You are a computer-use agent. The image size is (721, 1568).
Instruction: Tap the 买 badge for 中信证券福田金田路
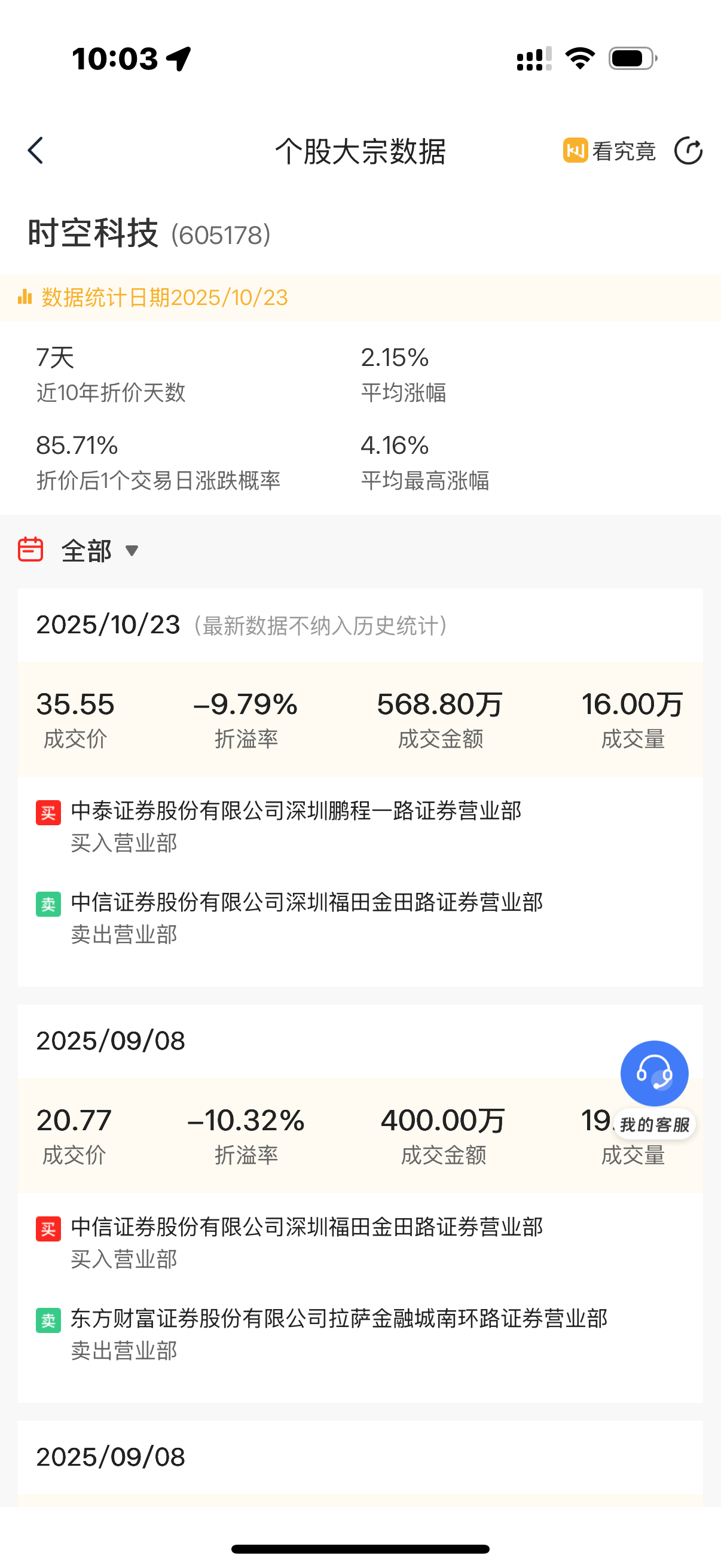(48, 1228)
